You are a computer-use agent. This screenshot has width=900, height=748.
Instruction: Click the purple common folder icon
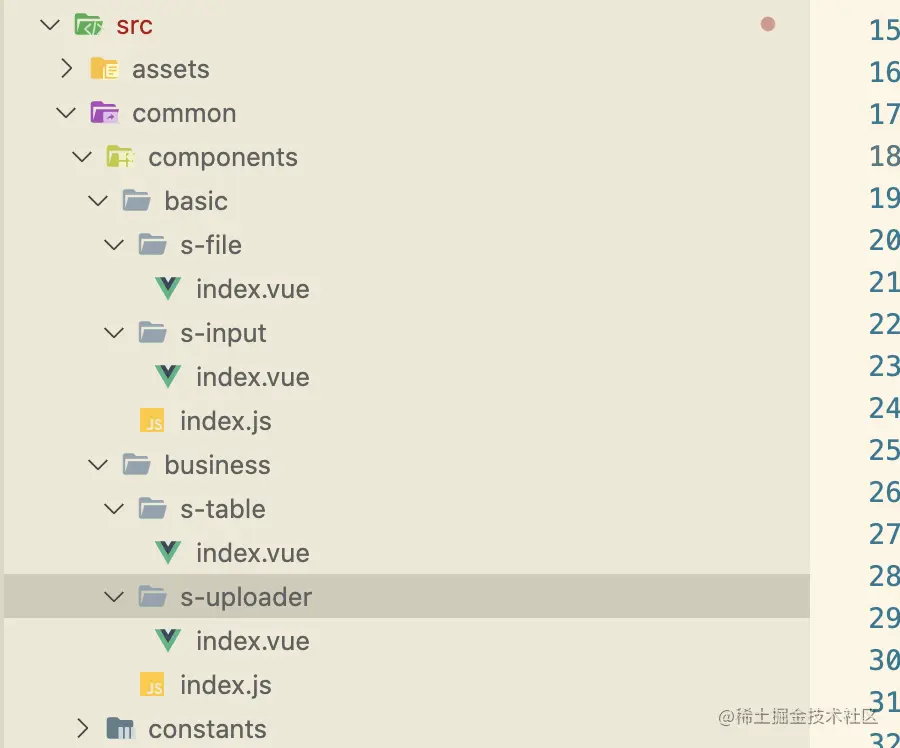[x=104, y=113]
